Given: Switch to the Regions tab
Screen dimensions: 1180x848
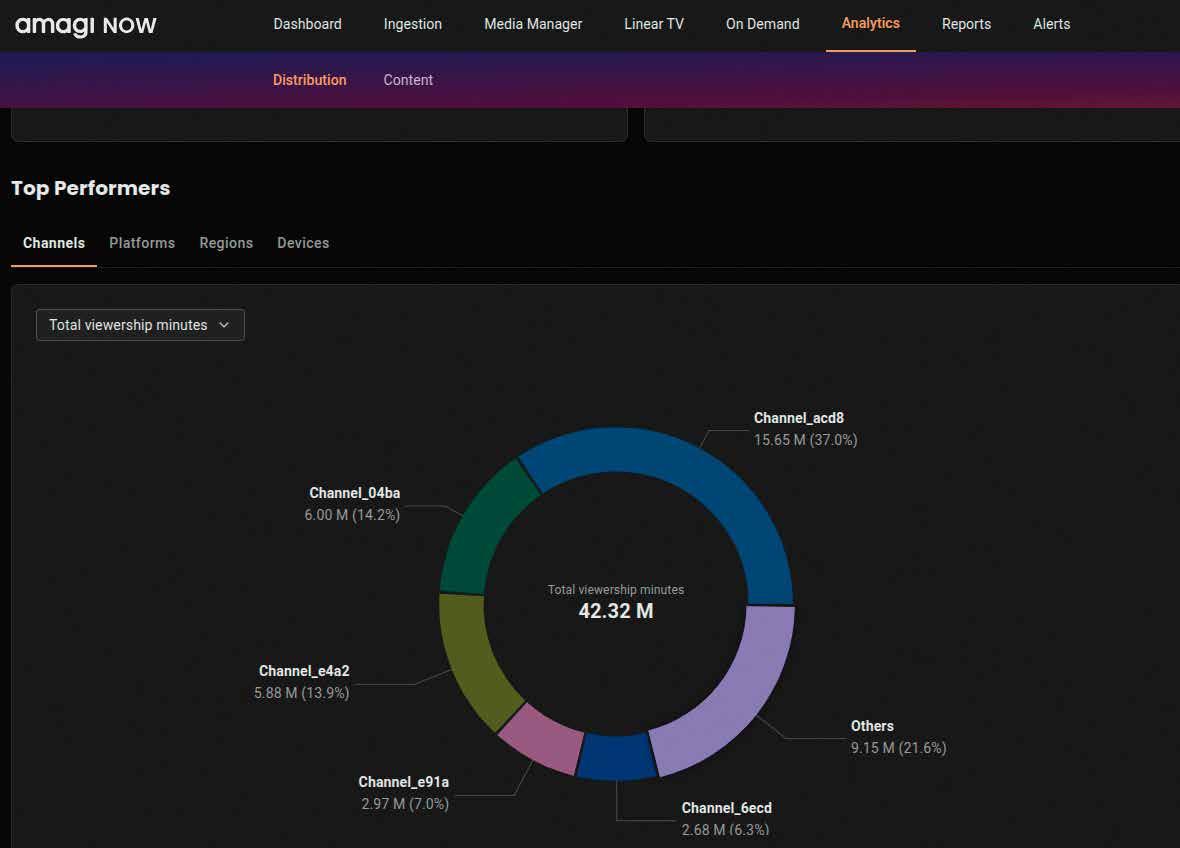Looking at the screenshot, I should (226, 243).
